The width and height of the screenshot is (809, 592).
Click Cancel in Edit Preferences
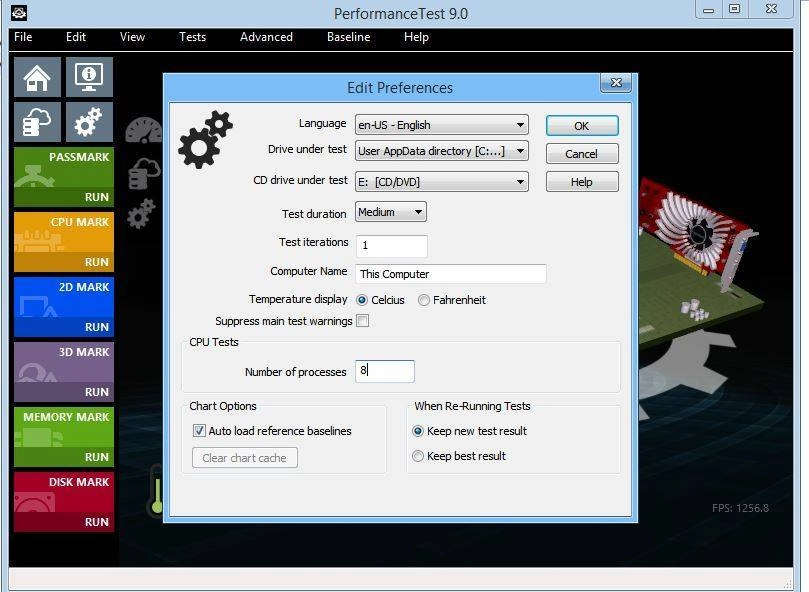pos(582,153)
